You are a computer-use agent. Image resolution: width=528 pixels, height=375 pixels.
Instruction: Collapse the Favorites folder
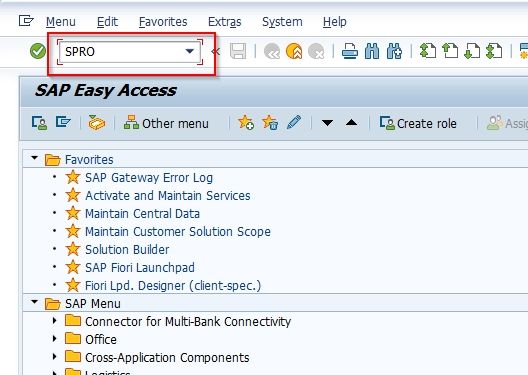[34, 158]
